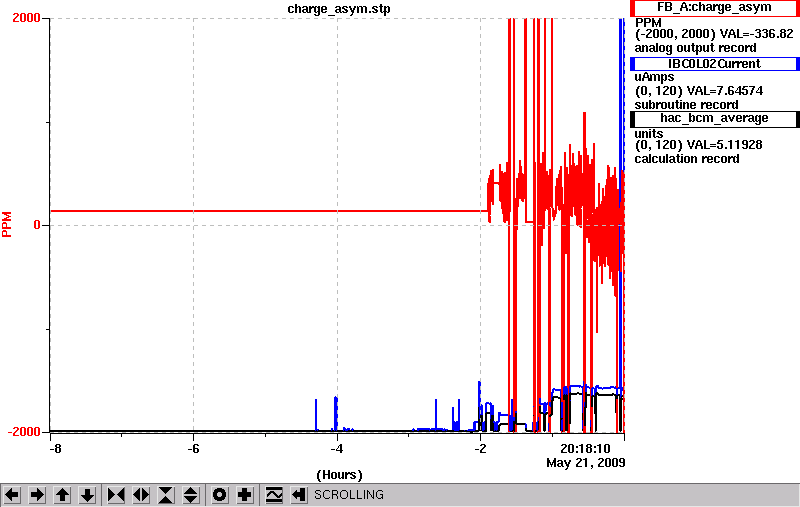
Task: Click the plus crosshair icon
Action: pyautogui.click(x=245, y=495)
